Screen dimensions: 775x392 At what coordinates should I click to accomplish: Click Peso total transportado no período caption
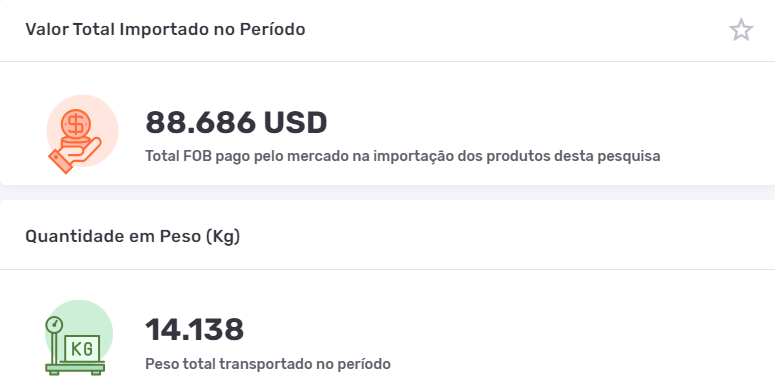point(268,364)
